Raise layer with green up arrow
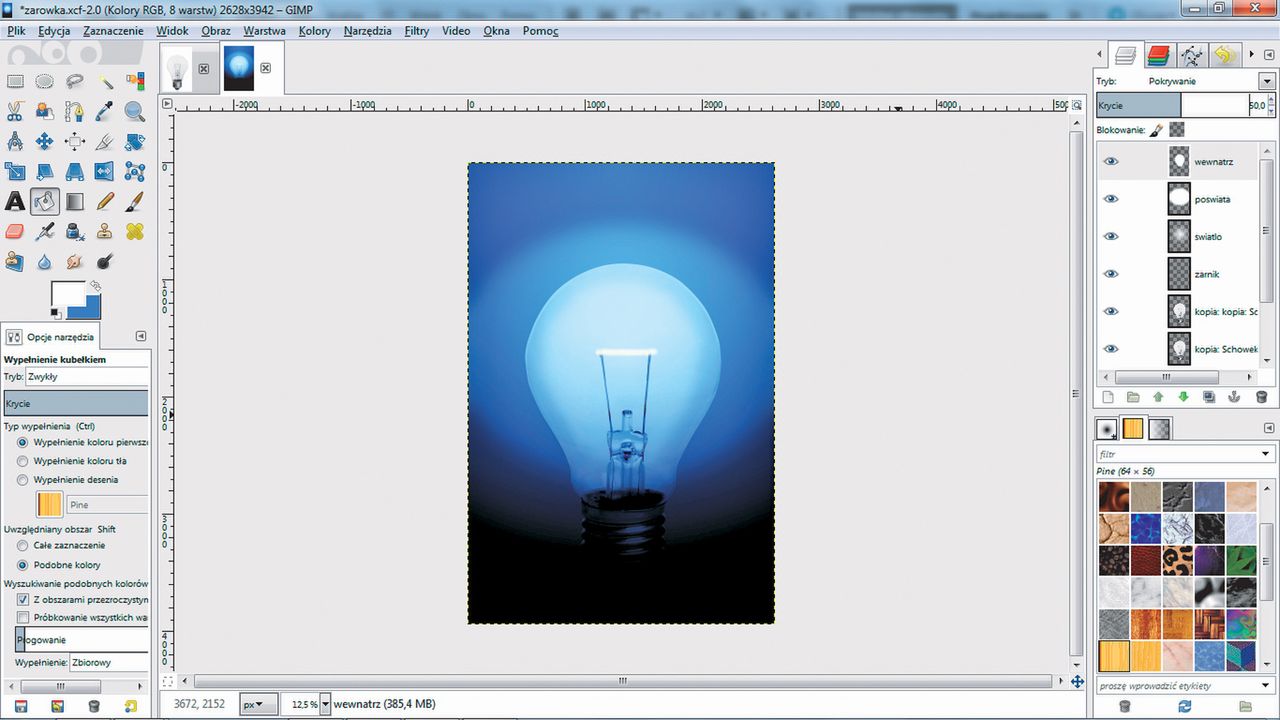This screenshot has height=720, width=1280. click(1158, 397)
